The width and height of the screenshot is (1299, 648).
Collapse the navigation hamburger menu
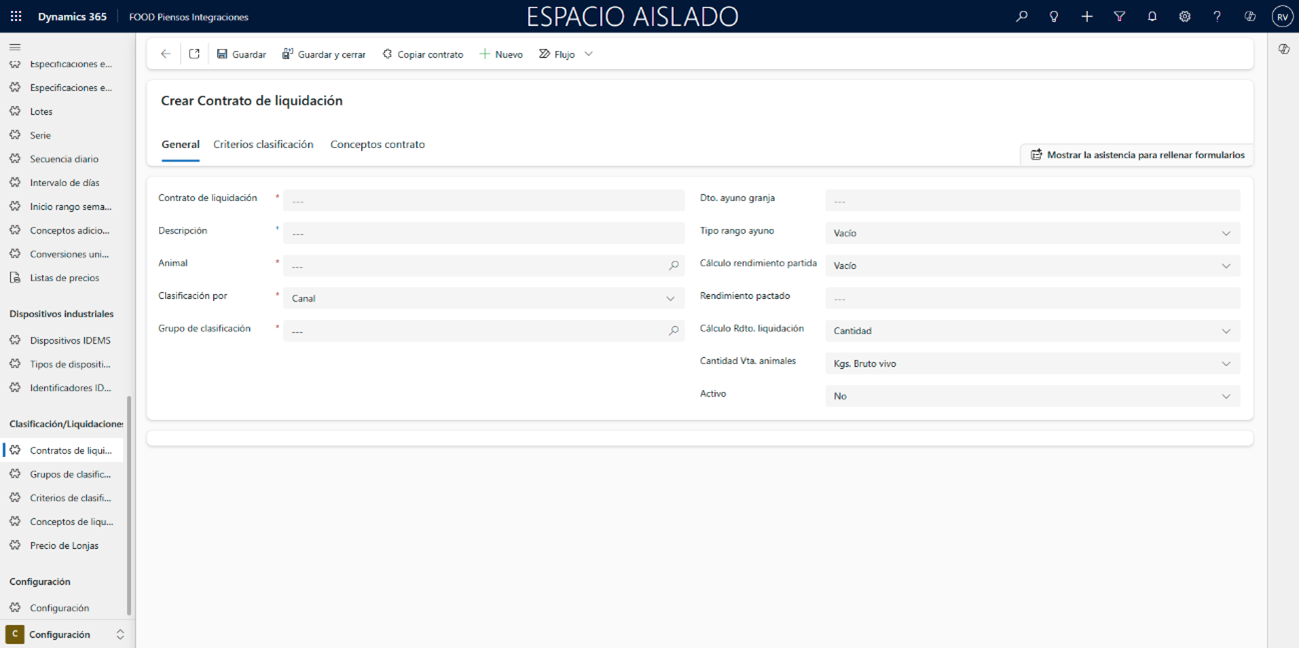15,47
